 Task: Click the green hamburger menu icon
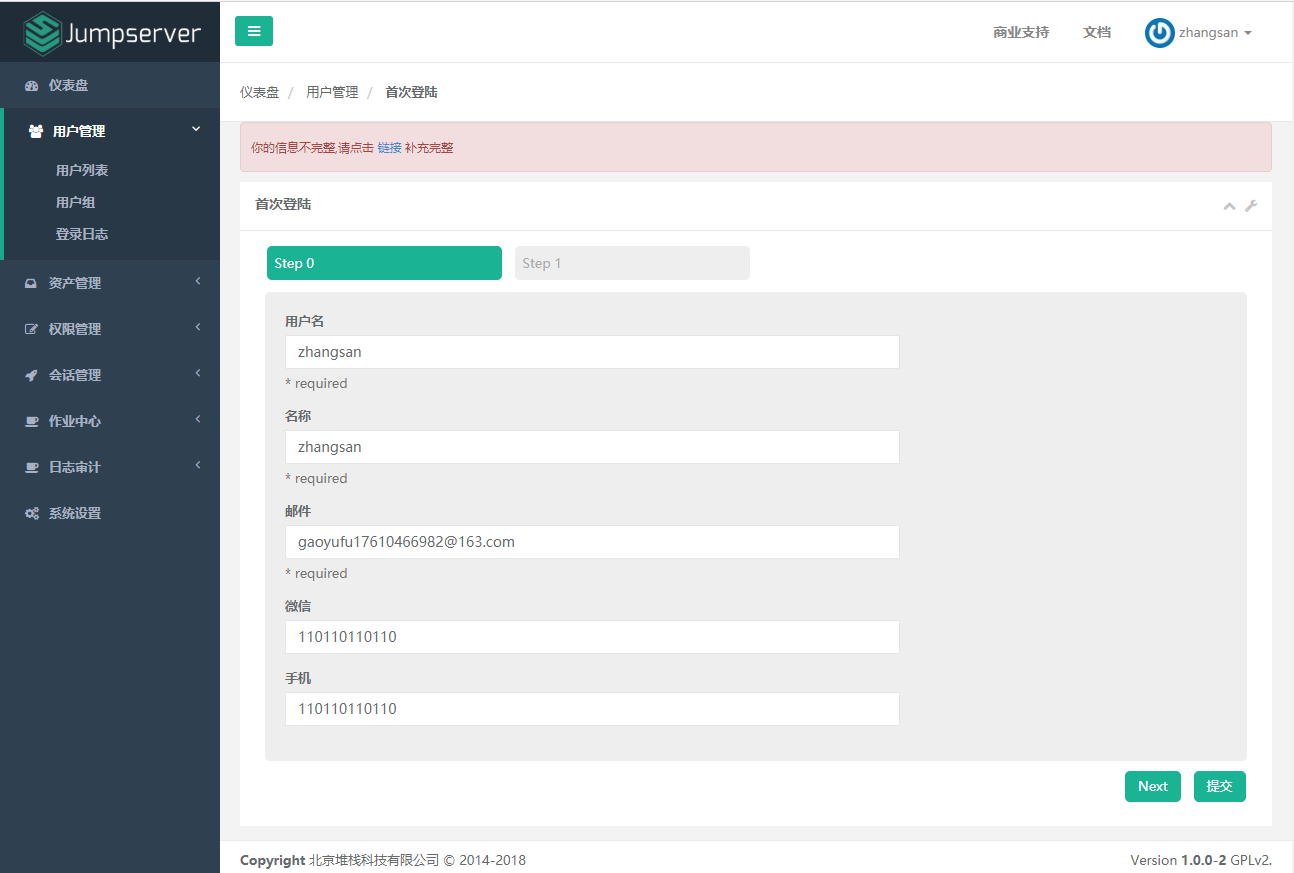[x=253, y=31]
